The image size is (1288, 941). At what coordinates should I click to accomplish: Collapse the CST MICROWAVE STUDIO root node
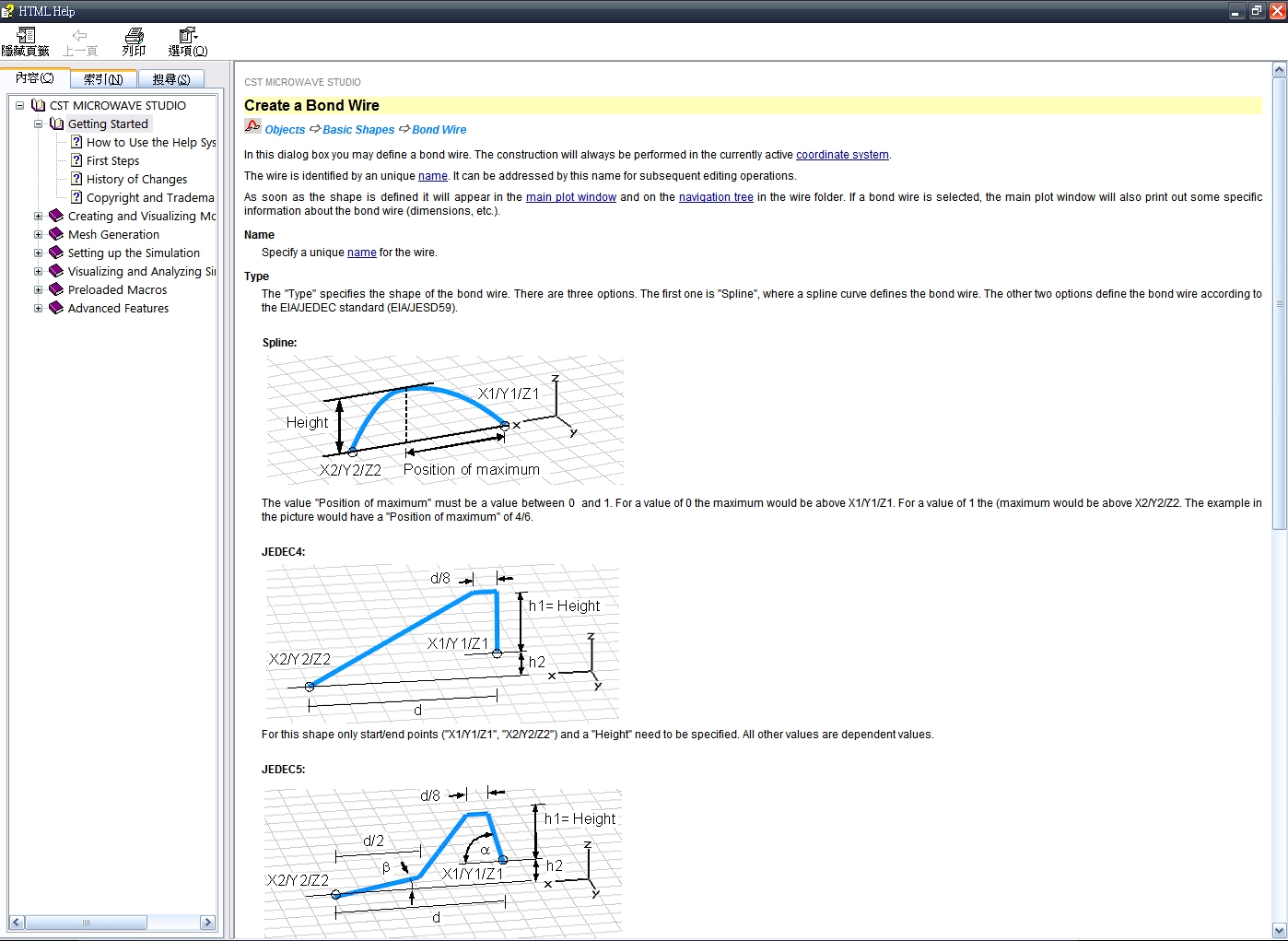click(19, 106)
